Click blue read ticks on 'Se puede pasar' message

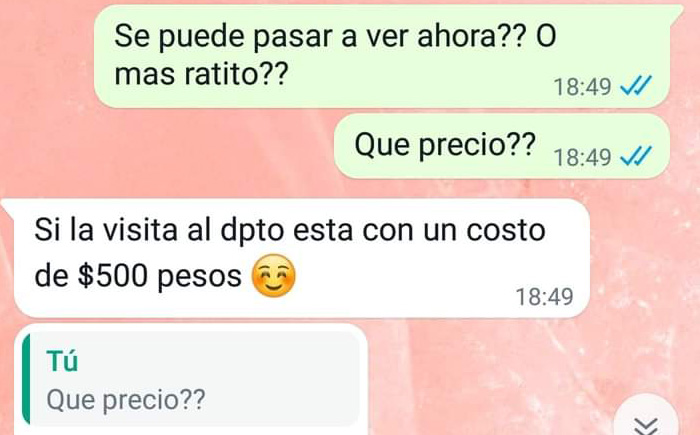coord(636,86)
